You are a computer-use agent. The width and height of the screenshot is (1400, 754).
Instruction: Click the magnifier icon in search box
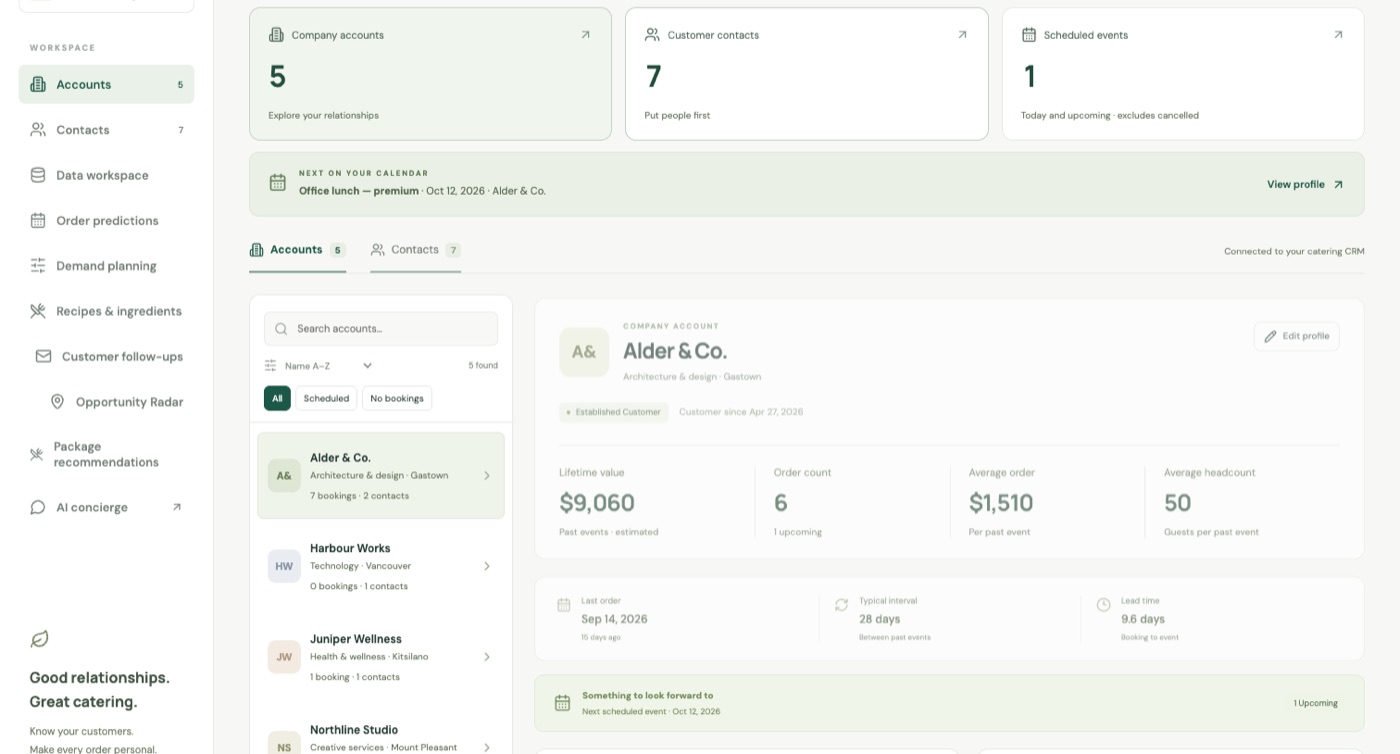pyautogui.click(x=281, y=328)
